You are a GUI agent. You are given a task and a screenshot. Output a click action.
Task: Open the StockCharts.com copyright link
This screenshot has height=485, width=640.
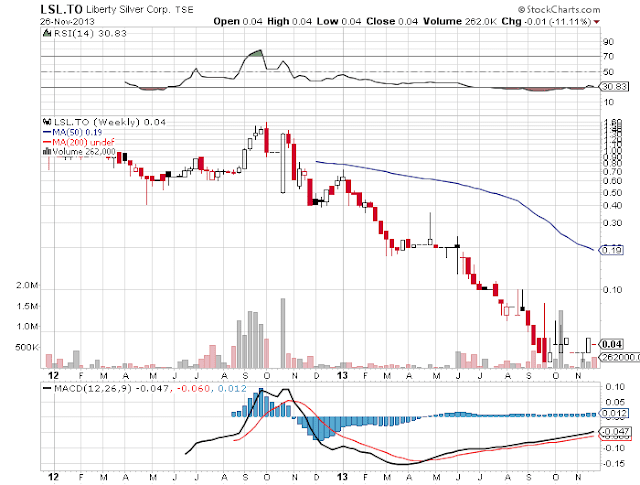click(x=559, y=9)
